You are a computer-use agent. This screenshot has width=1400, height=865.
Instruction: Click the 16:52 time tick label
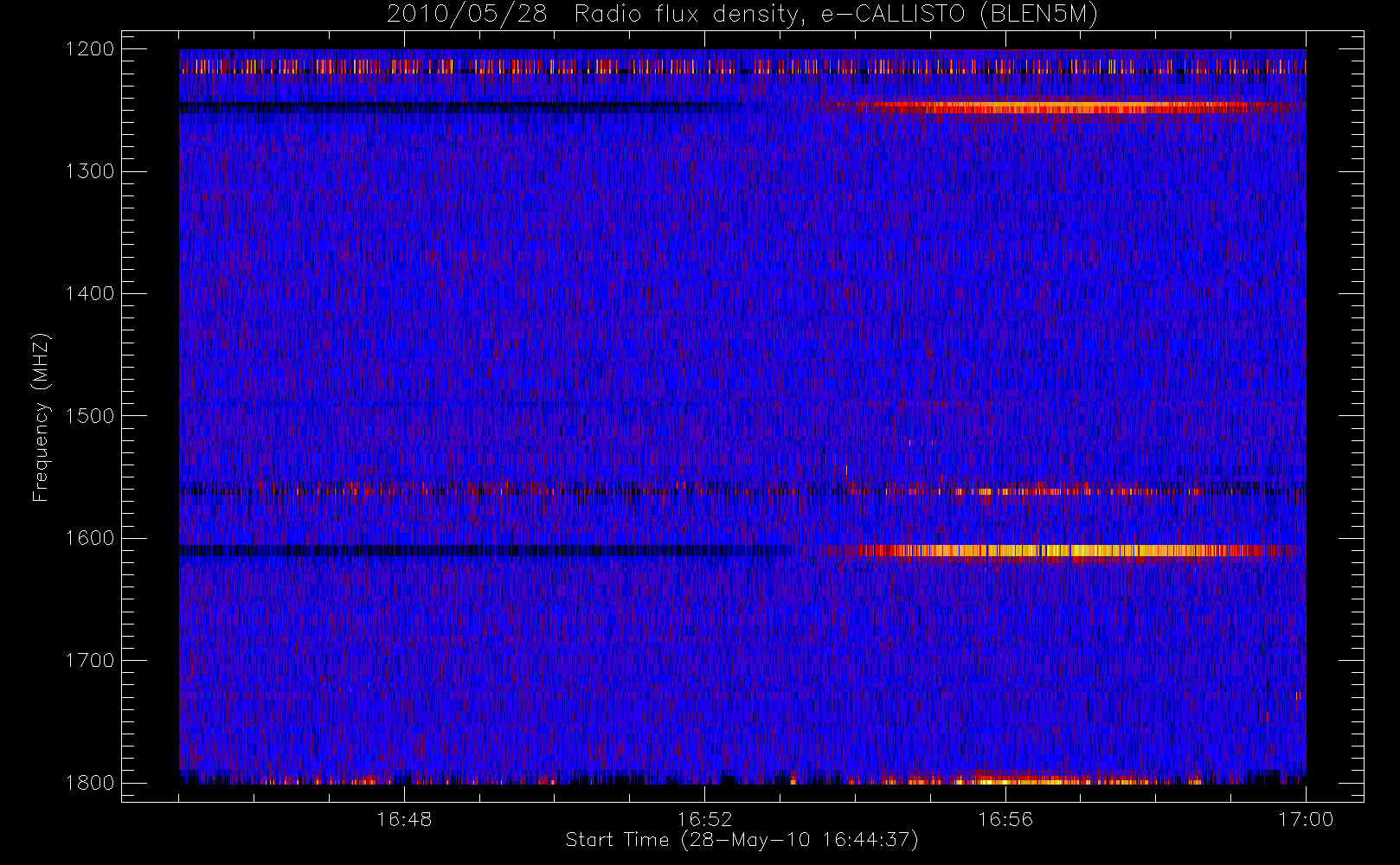pos(704,819)
